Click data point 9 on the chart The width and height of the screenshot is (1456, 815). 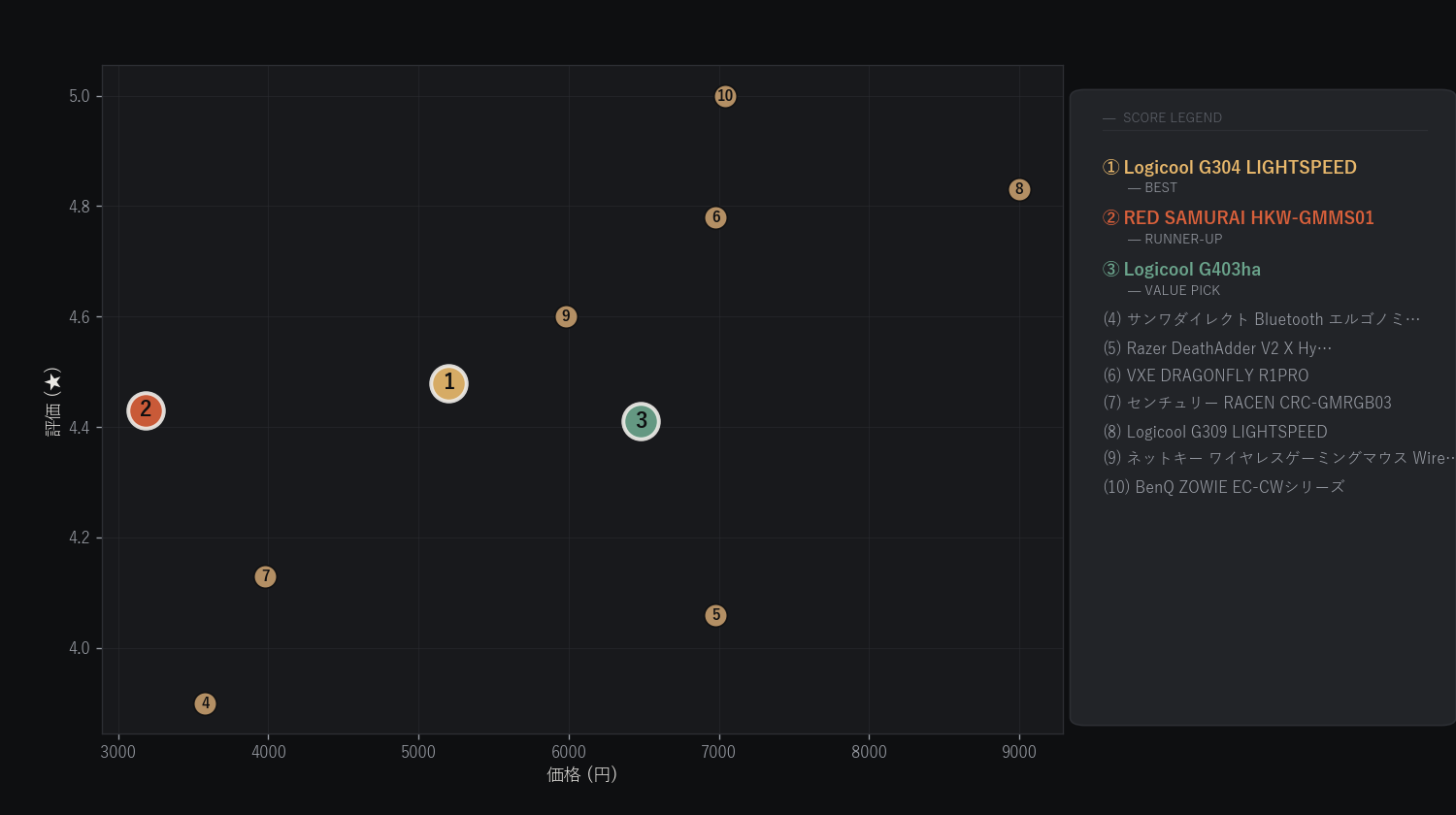click(x=566, y=316)
